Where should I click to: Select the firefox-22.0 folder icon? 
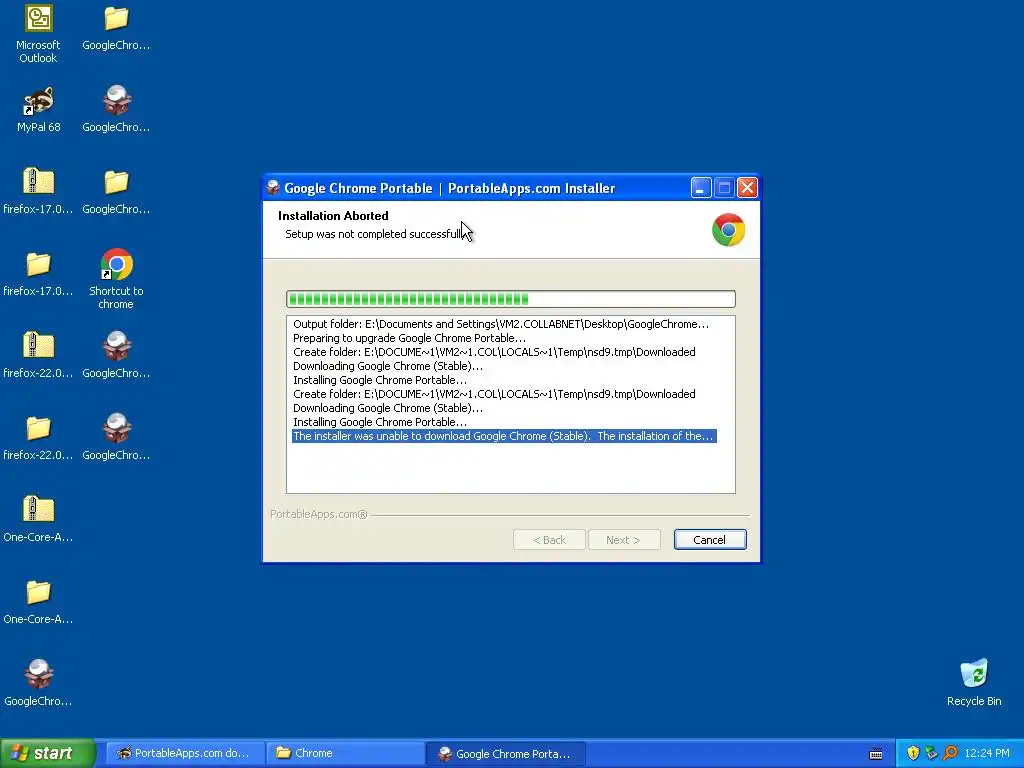(x=38, y=437)
